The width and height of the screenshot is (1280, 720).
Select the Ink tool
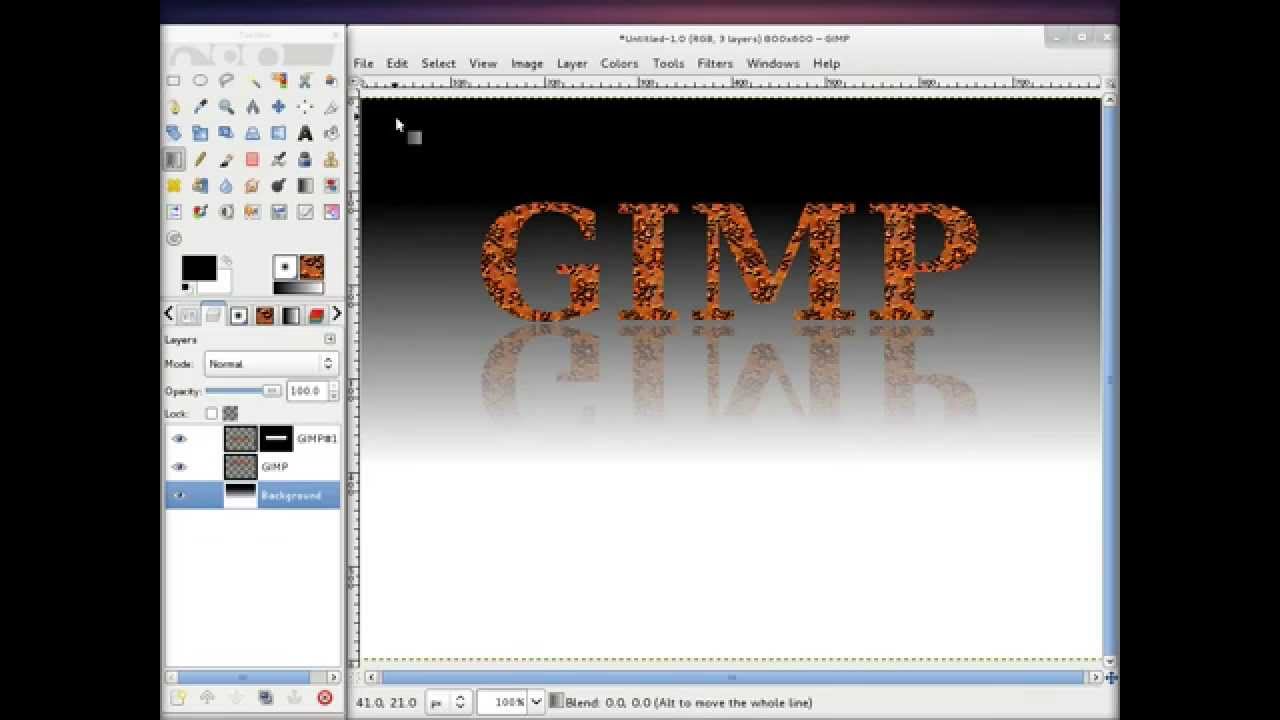pyautogui.click(x=305, y=159)
